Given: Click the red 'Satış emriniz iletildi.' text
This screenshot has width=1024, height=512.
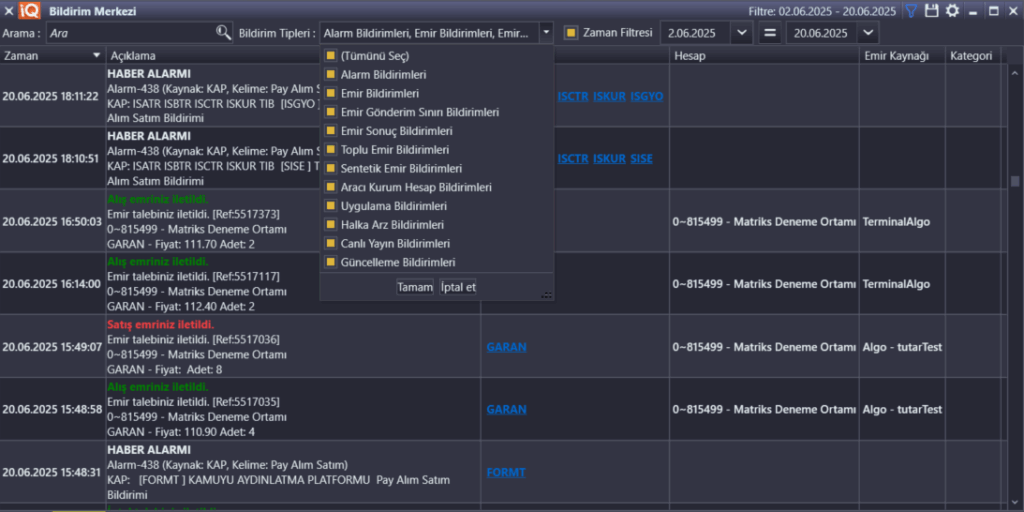Looking at the screenshot, I should pyautogui.click(x=161, y=325).
